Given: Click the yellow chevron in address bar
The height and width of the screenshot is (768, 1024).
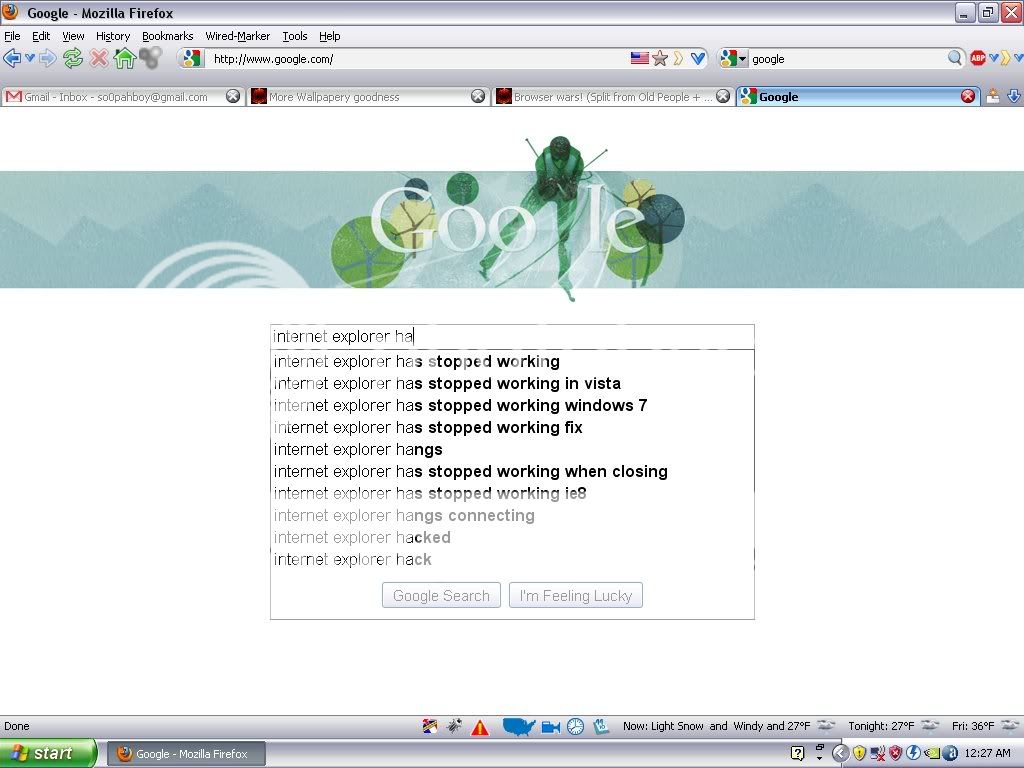Looking at the screenshot, I should click(679, 59).
